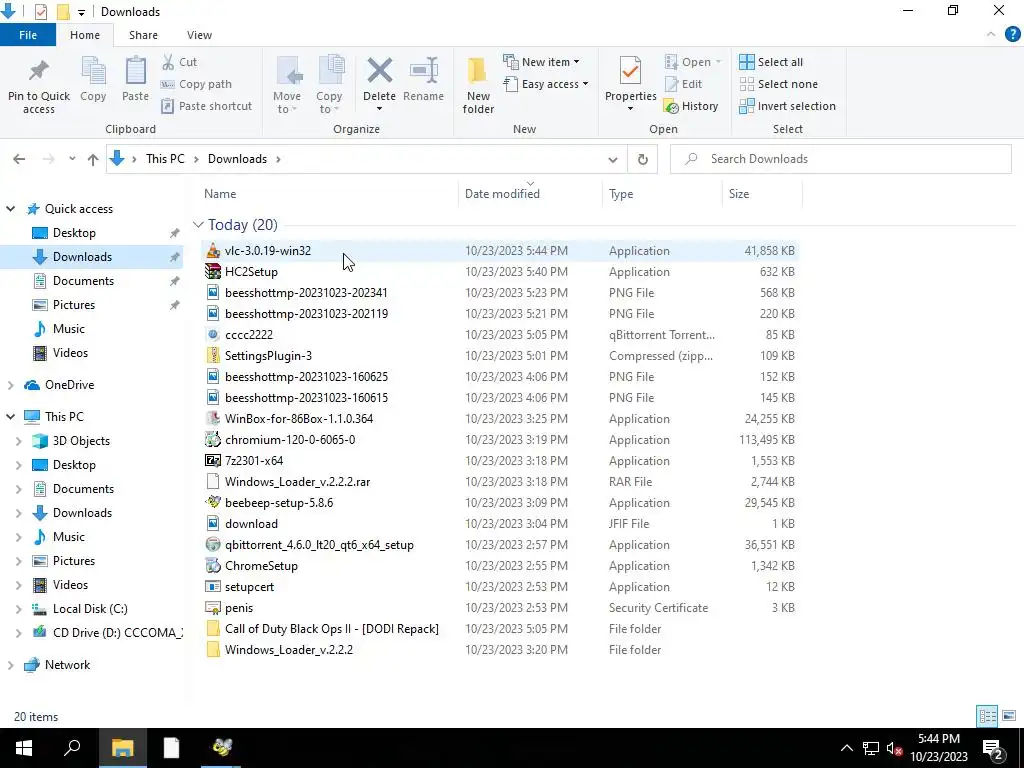Switch to the Home ribbon tab

pyautogui.click(x=85, y=35)
